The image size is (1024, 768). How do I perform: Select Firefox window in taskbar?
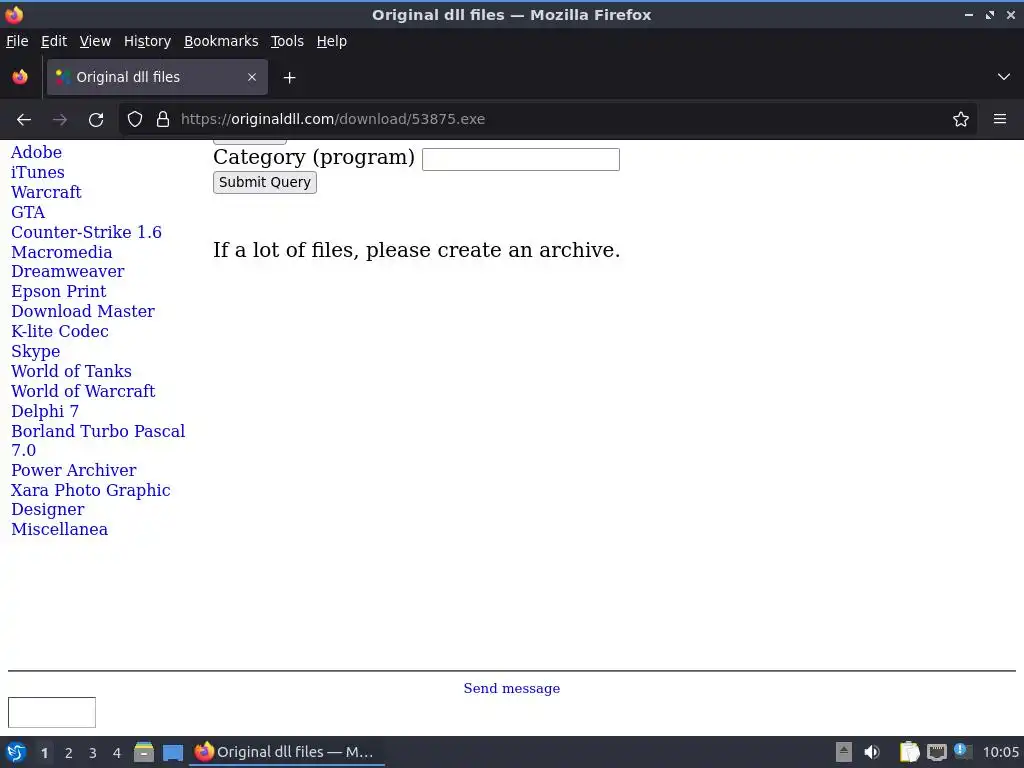point(287,752)
